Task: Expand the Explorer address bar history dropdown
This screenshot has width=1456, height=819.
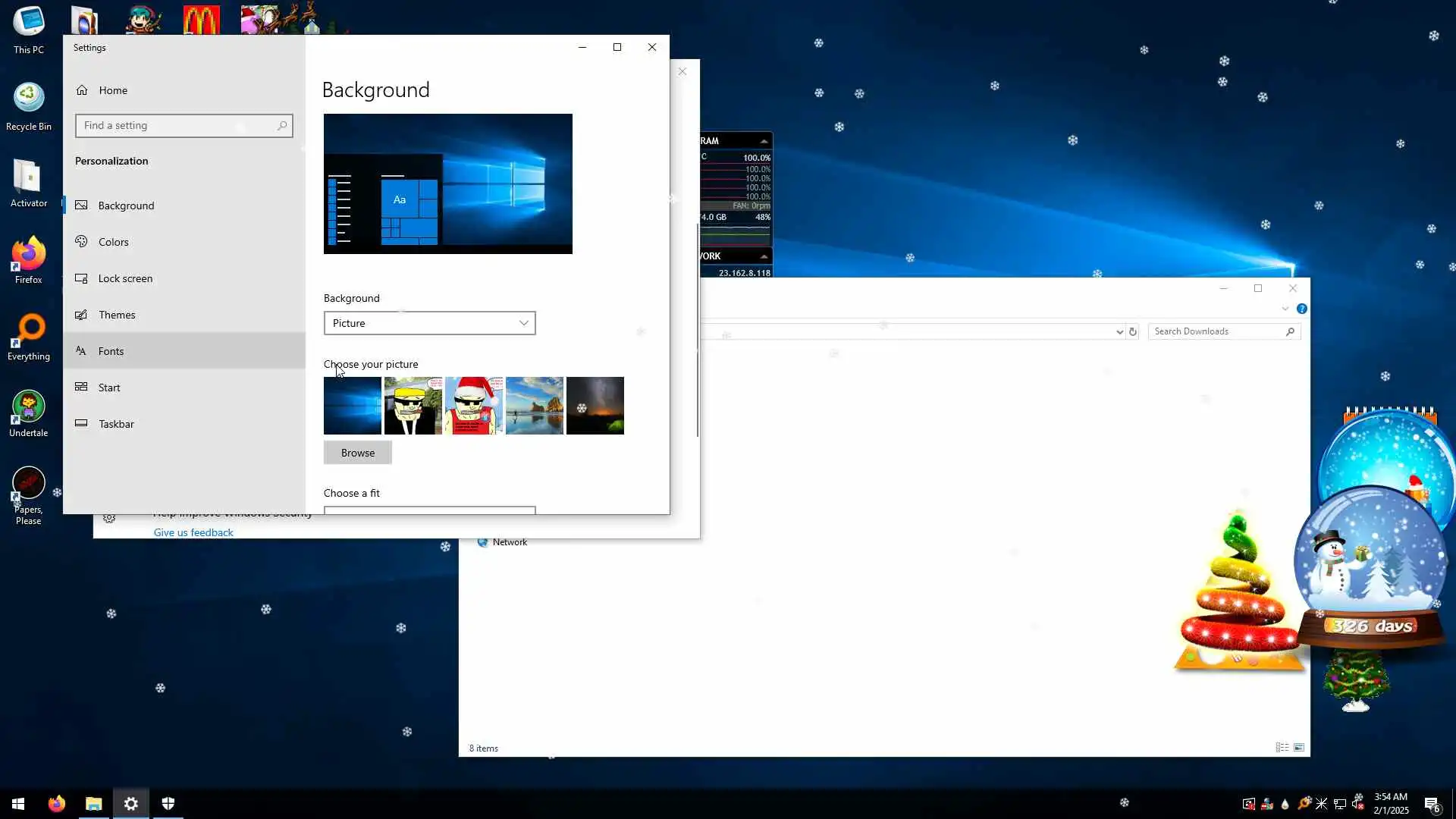Action: click(x=1119, y=332)
